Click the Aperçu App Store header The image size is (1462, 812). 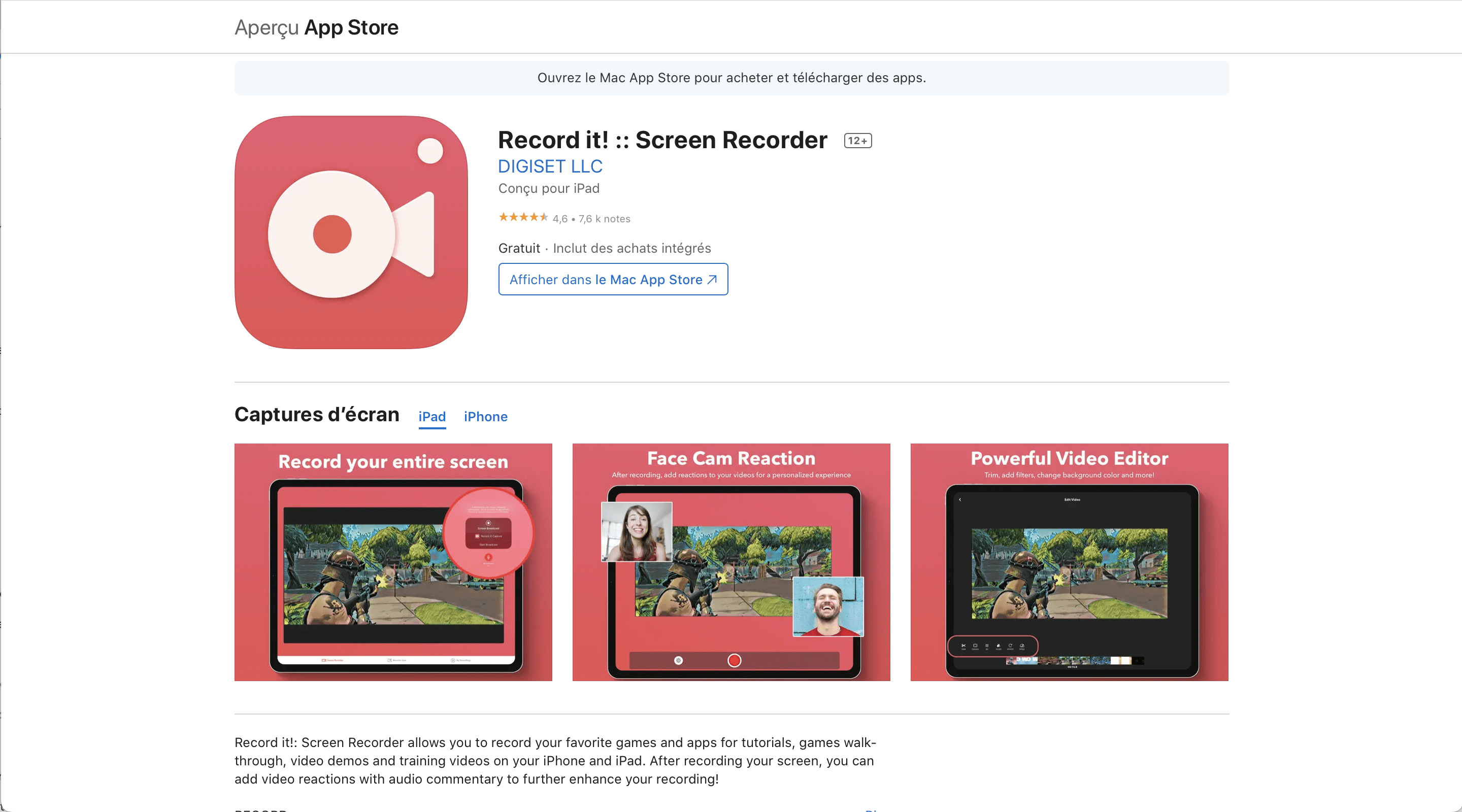coord(316,27)
